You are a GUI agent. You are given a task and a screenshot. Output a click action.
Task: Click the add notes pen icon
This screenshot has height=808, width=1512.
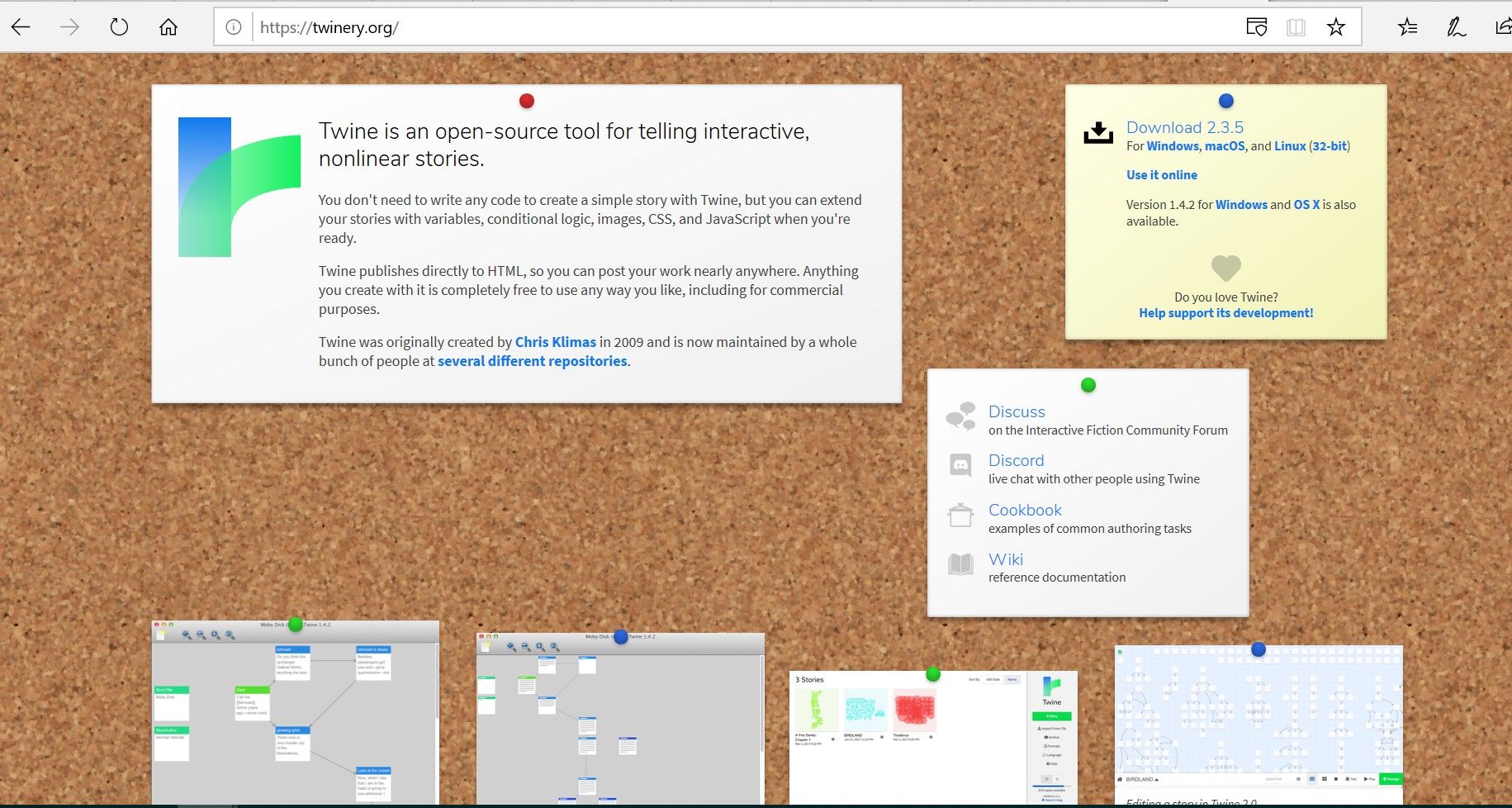pyautogui.click(x=1456, y=27)
